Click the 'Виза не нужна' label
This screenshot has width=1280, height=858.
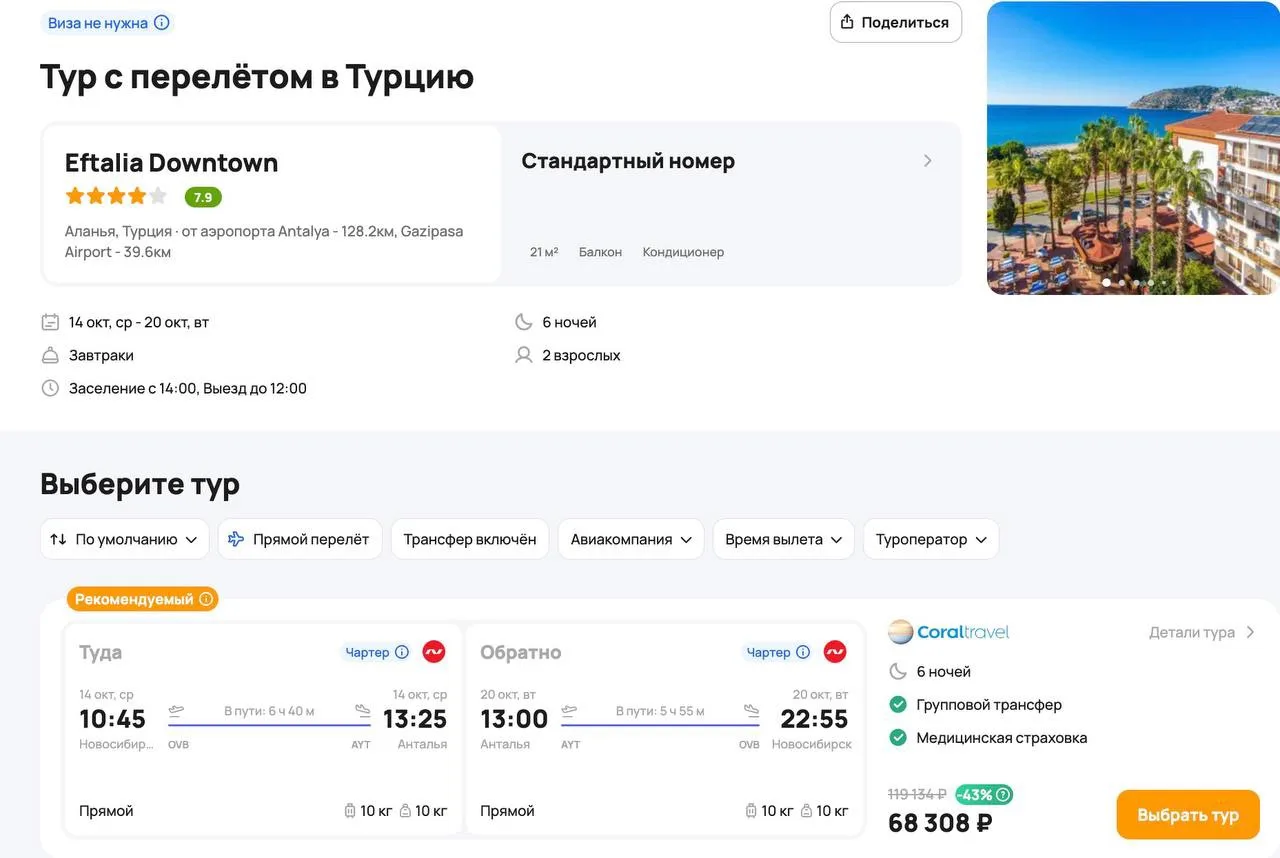point(98,23)
